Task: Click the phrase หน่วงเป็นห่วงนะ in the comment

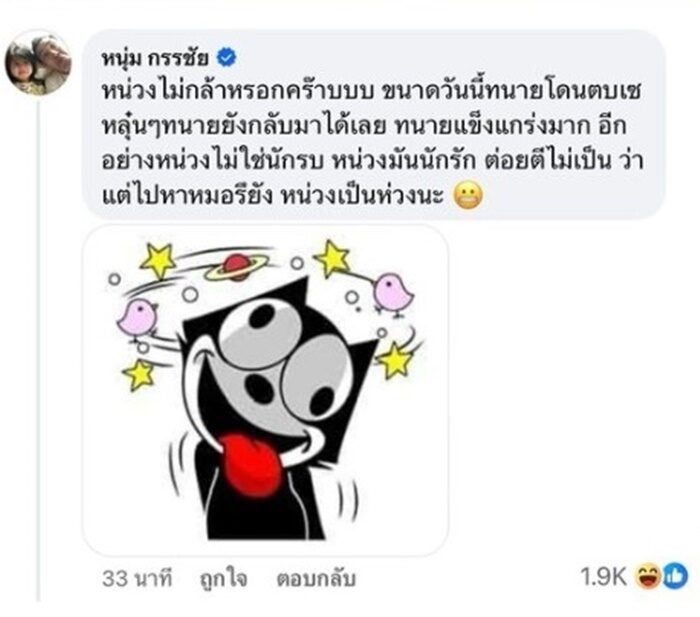Action: coord(362,196)
